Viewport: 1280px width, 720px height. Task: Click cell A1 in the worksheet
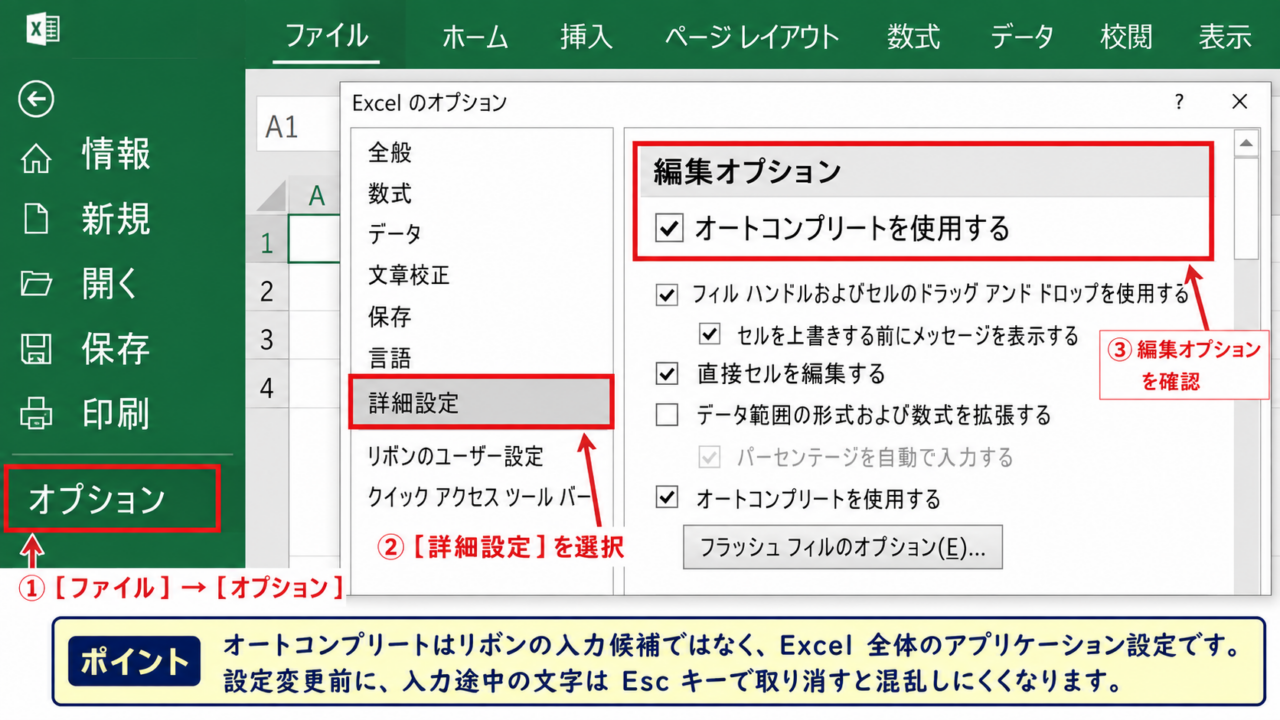tap(315, 240)
